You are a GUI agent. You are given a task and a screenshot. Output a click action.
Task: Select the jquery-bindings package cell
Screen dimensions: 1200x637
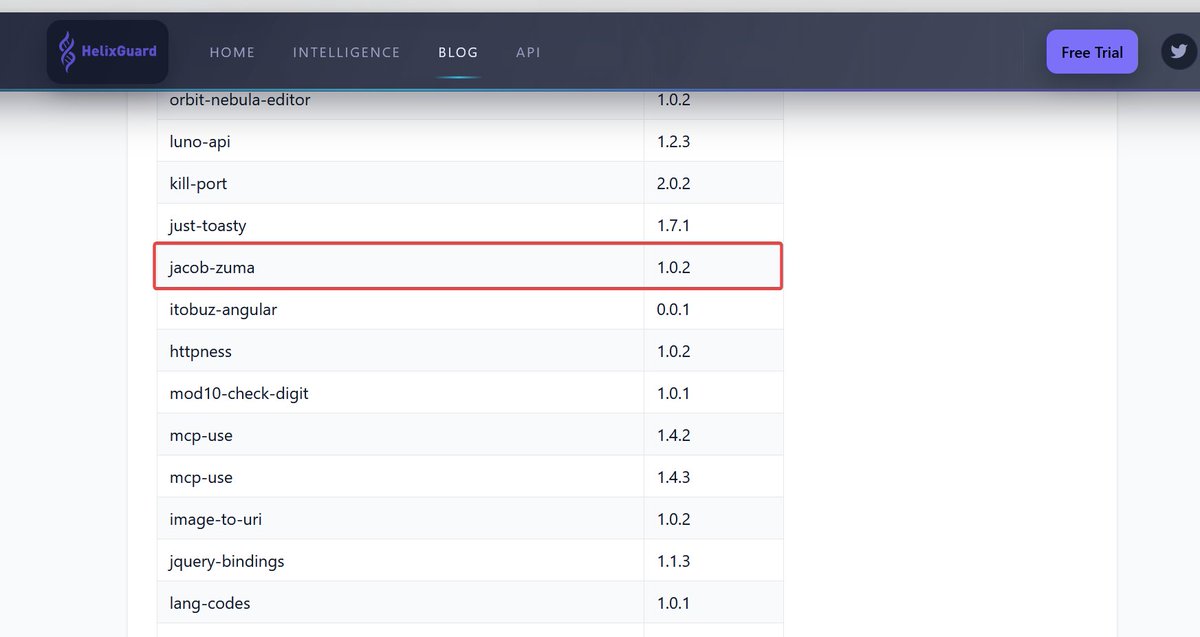pos(400,562)
